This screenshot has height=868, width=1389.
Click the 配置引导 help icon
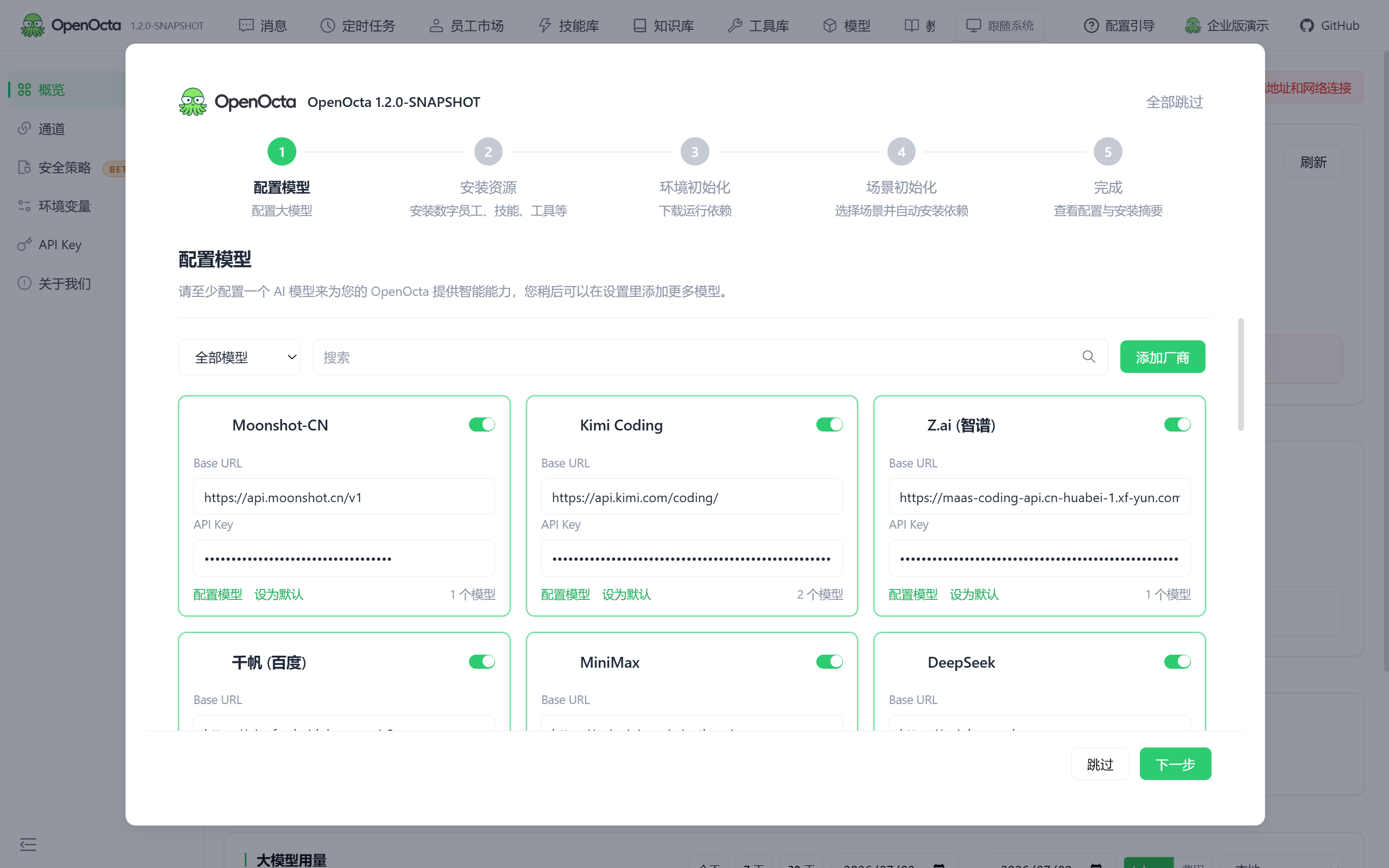click(x=1091, y=26)
